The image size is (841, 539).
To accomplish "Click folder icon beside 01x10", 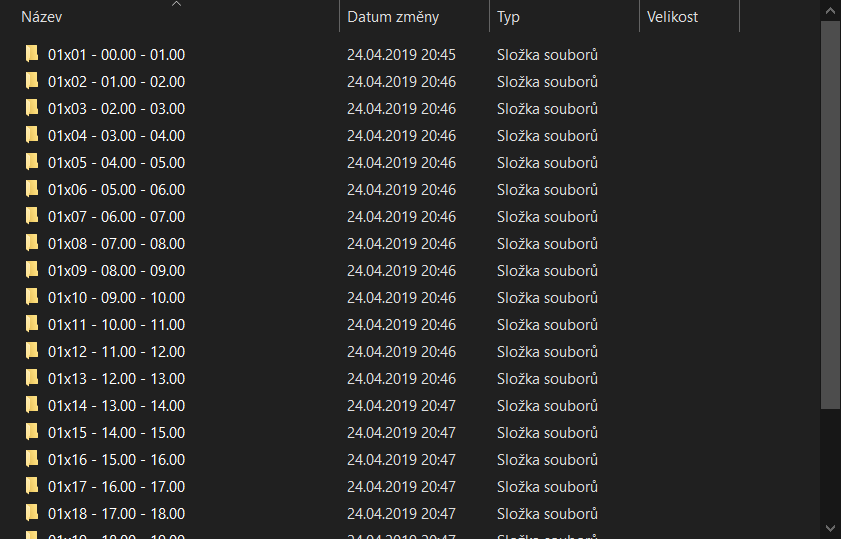I will (x=32, y=297).
